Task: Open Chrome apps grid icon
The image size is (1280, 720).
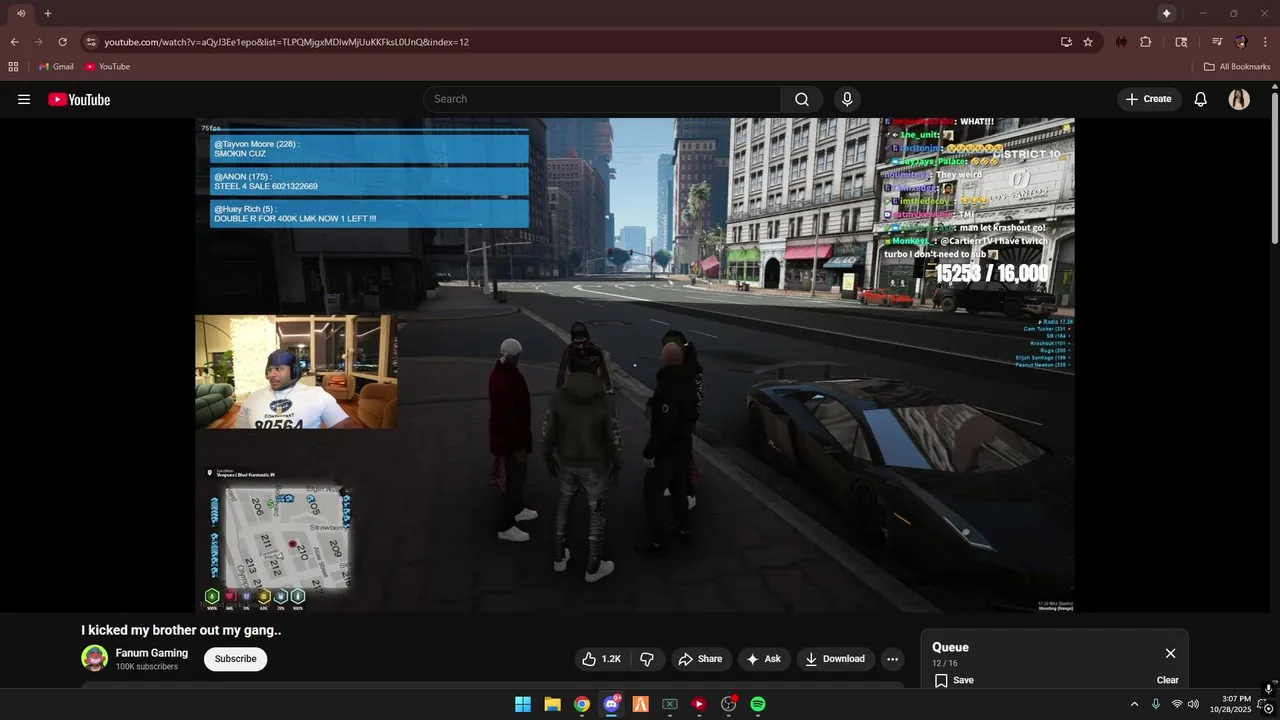Action: click(13, 67)
